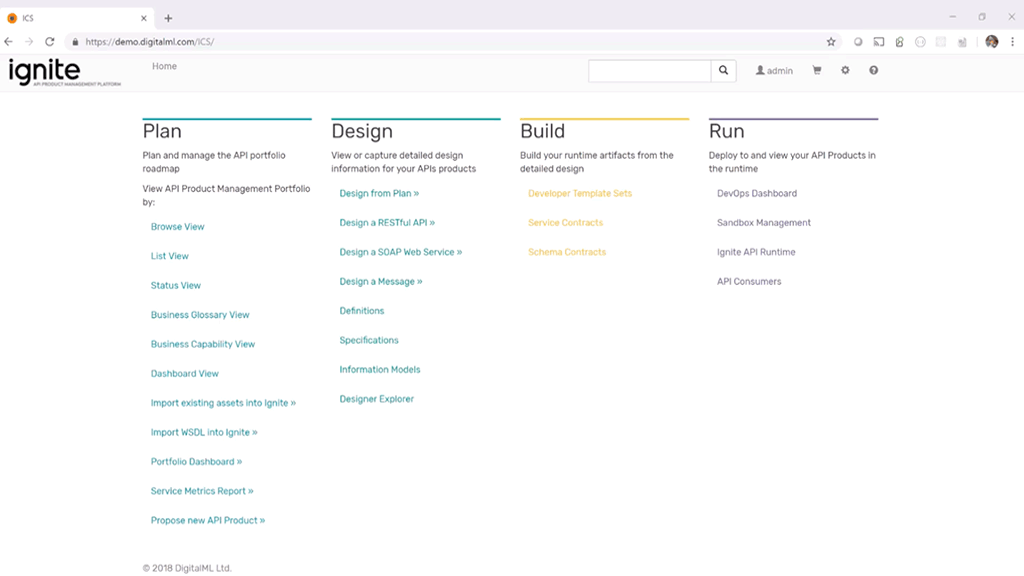
Task: Open DevOps Dashboard link
Action: click(756, 194)
